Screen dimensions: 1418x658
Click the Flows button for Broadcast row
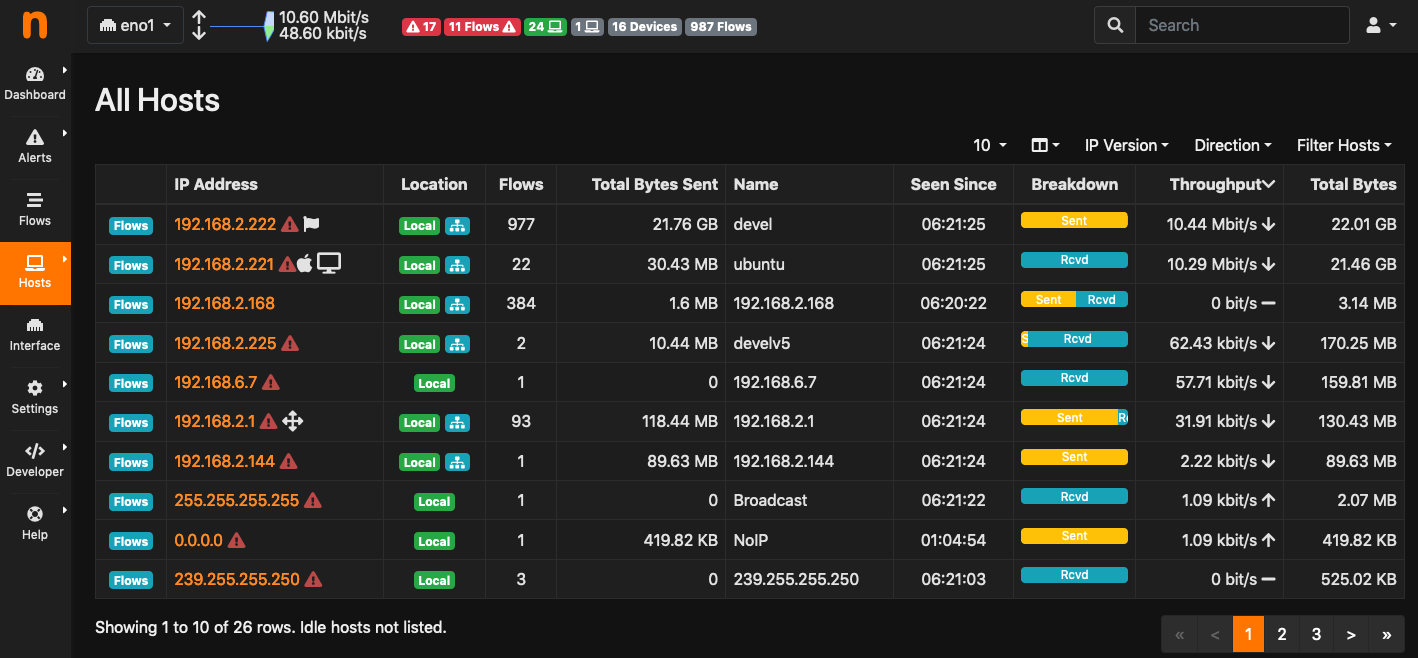pyautogui.click(x=130, y=502)
